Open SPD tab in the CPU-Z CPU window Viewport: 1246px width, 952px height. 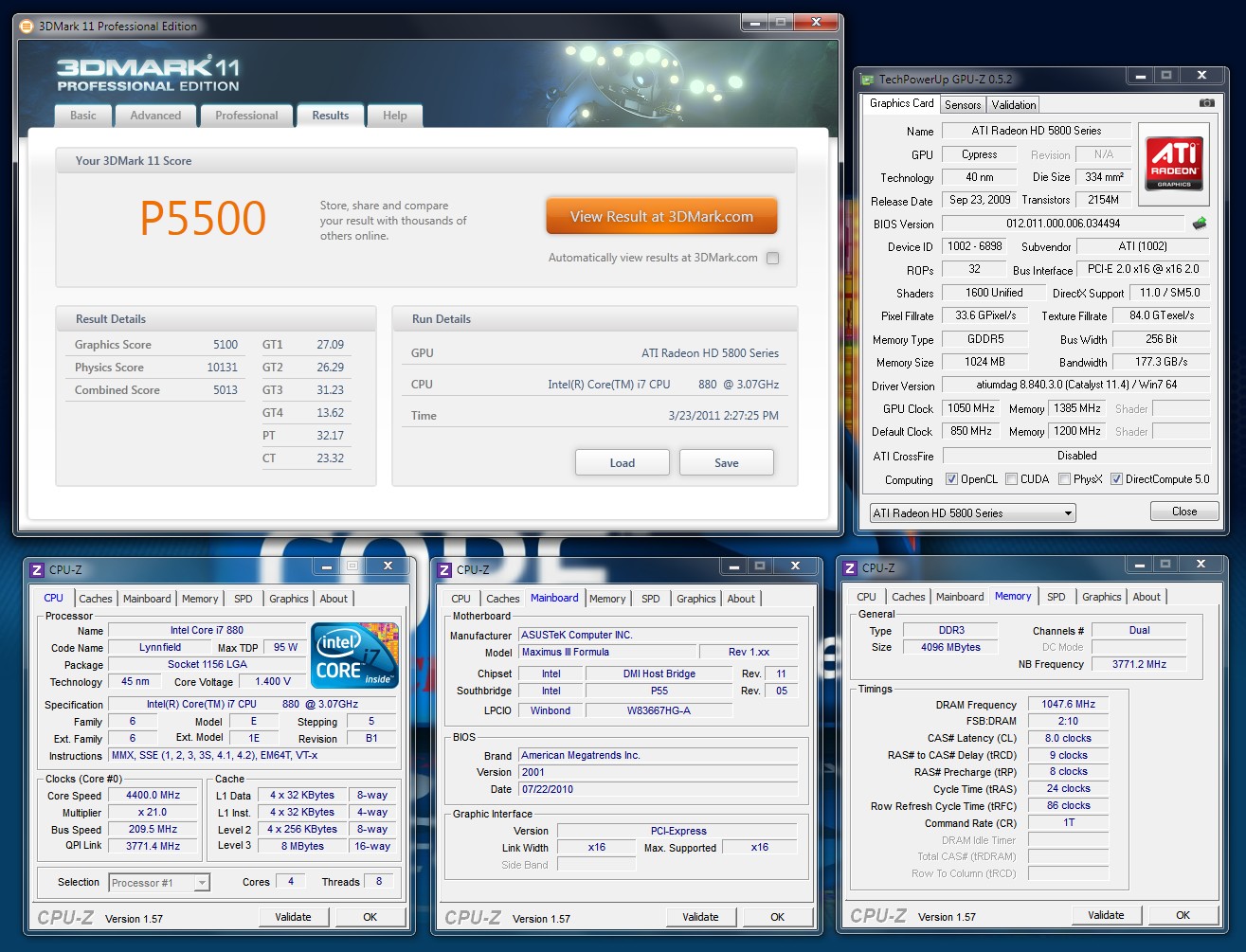click(244, 599)
